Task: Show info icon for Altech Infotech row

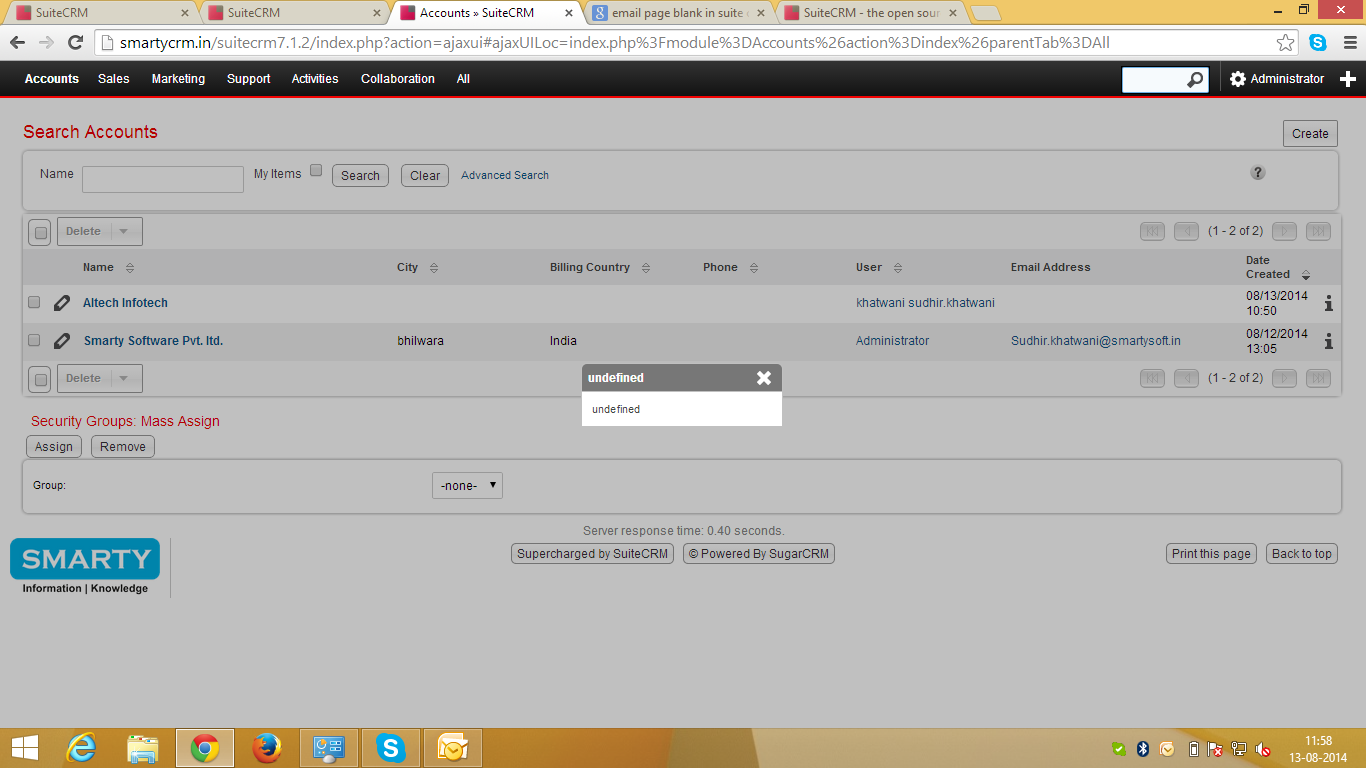Action: 1329,303
